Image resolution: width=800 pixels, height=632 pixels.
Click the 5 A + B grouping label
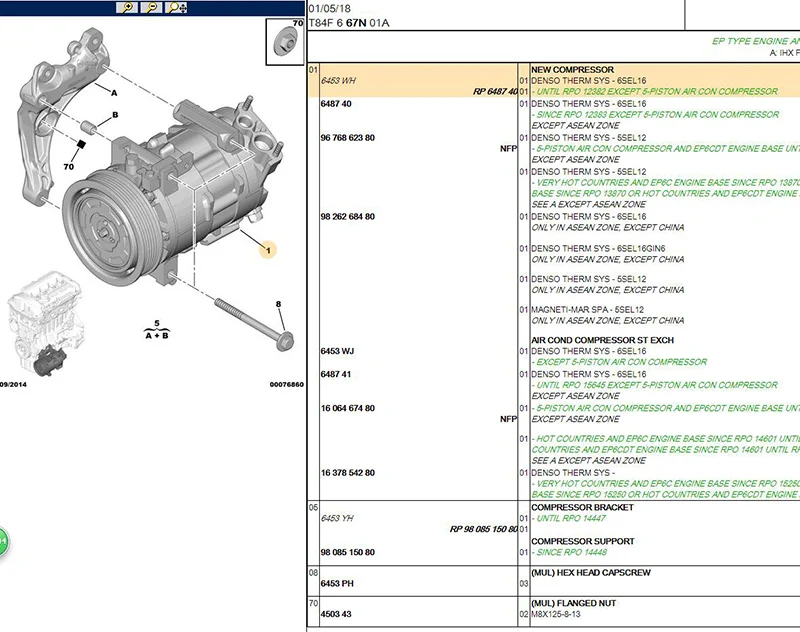coord(157,330)
